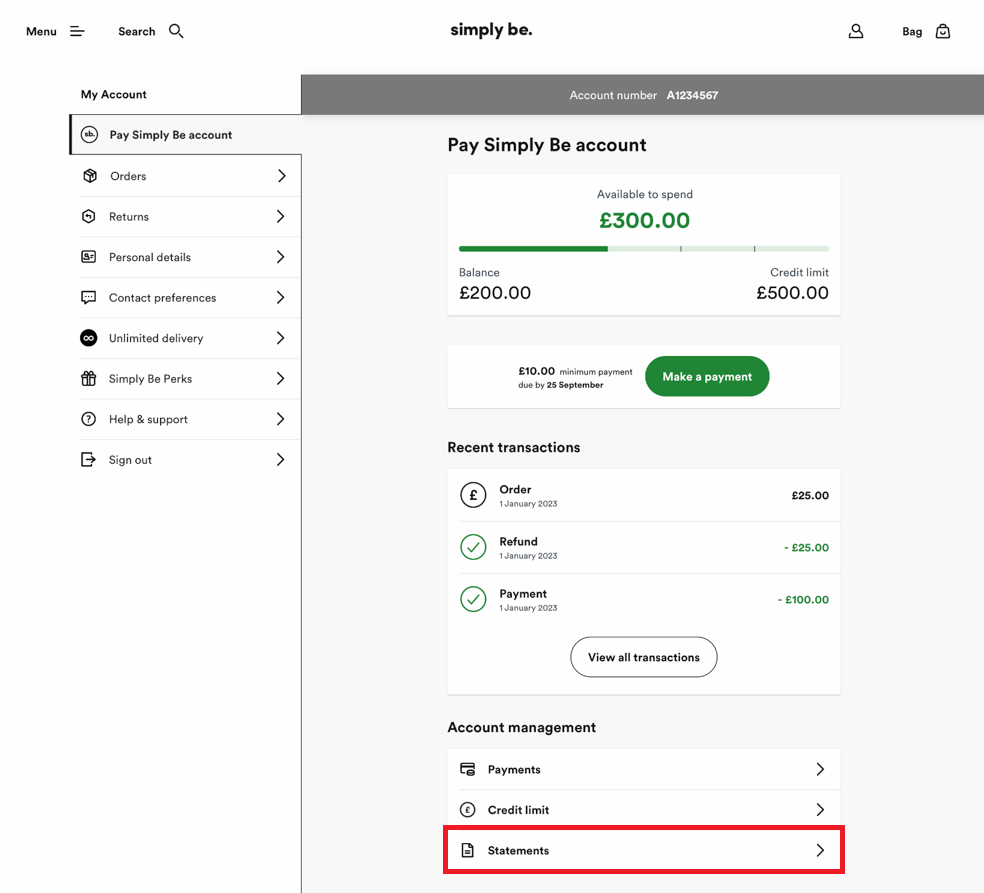Open the Payments account management link

coord(644,769)
